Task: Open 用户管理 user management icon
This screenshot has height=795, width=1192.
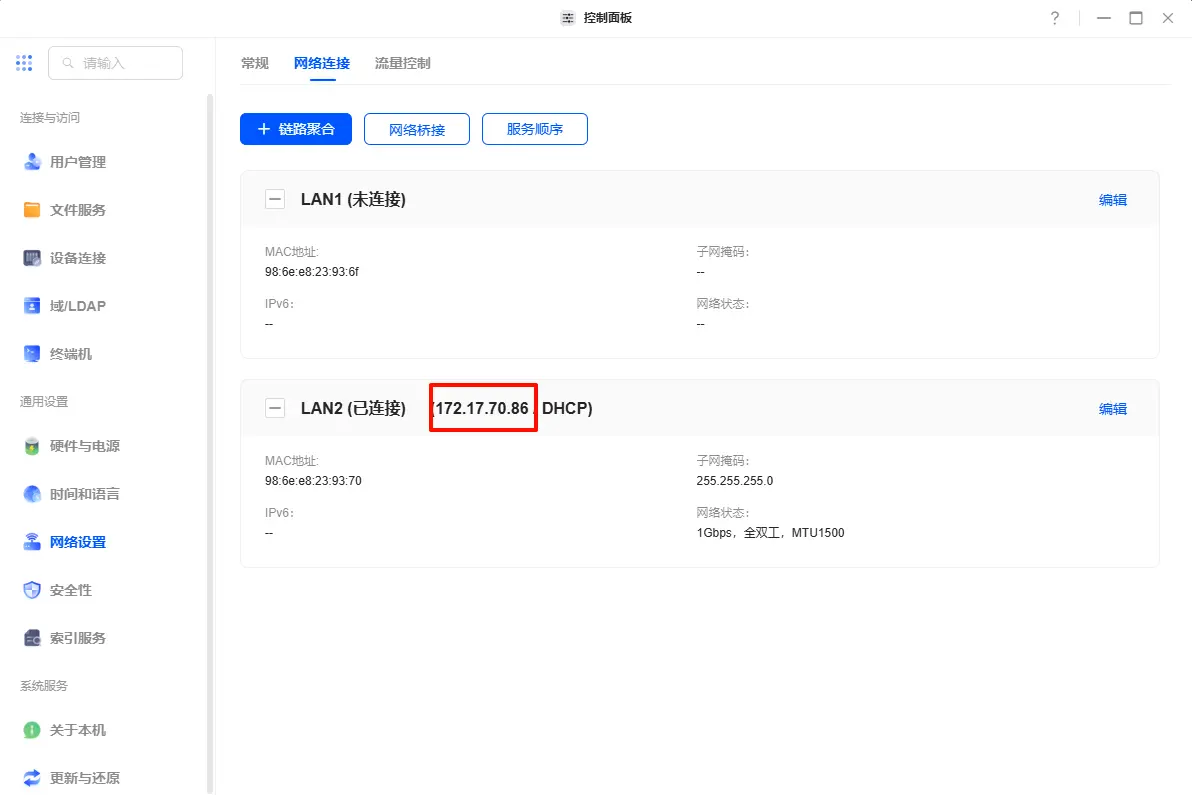Action: pyautogui.click(x=32, y=162)
